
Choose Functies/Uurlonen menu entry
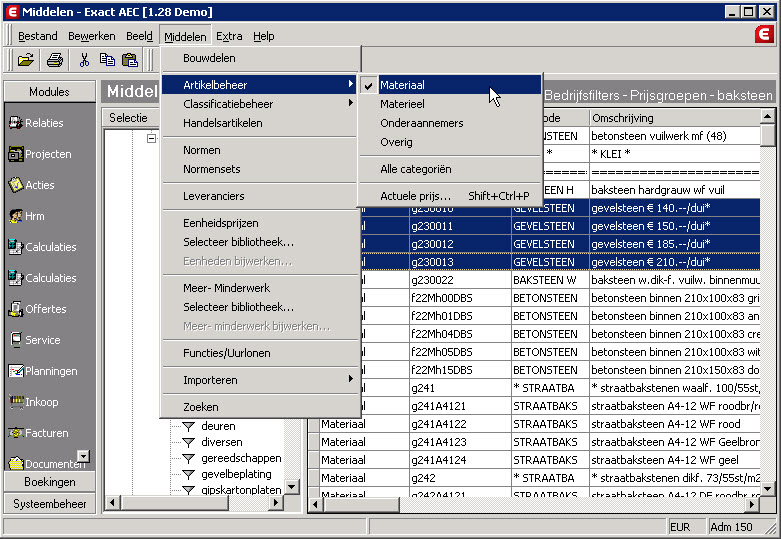coord(260,353)
